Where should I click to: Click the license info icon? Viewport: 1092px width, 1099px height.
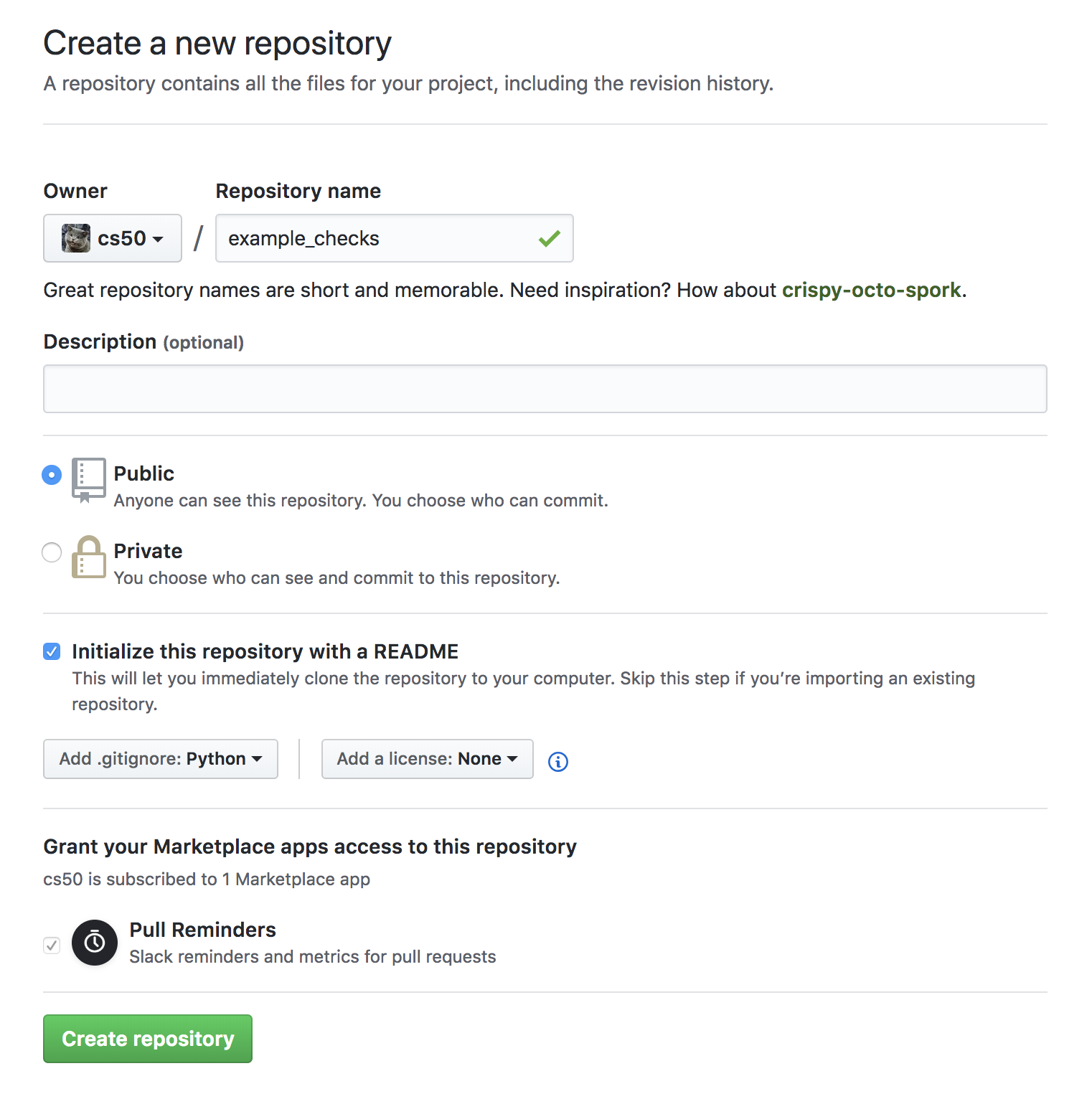[x=557, y=761]
